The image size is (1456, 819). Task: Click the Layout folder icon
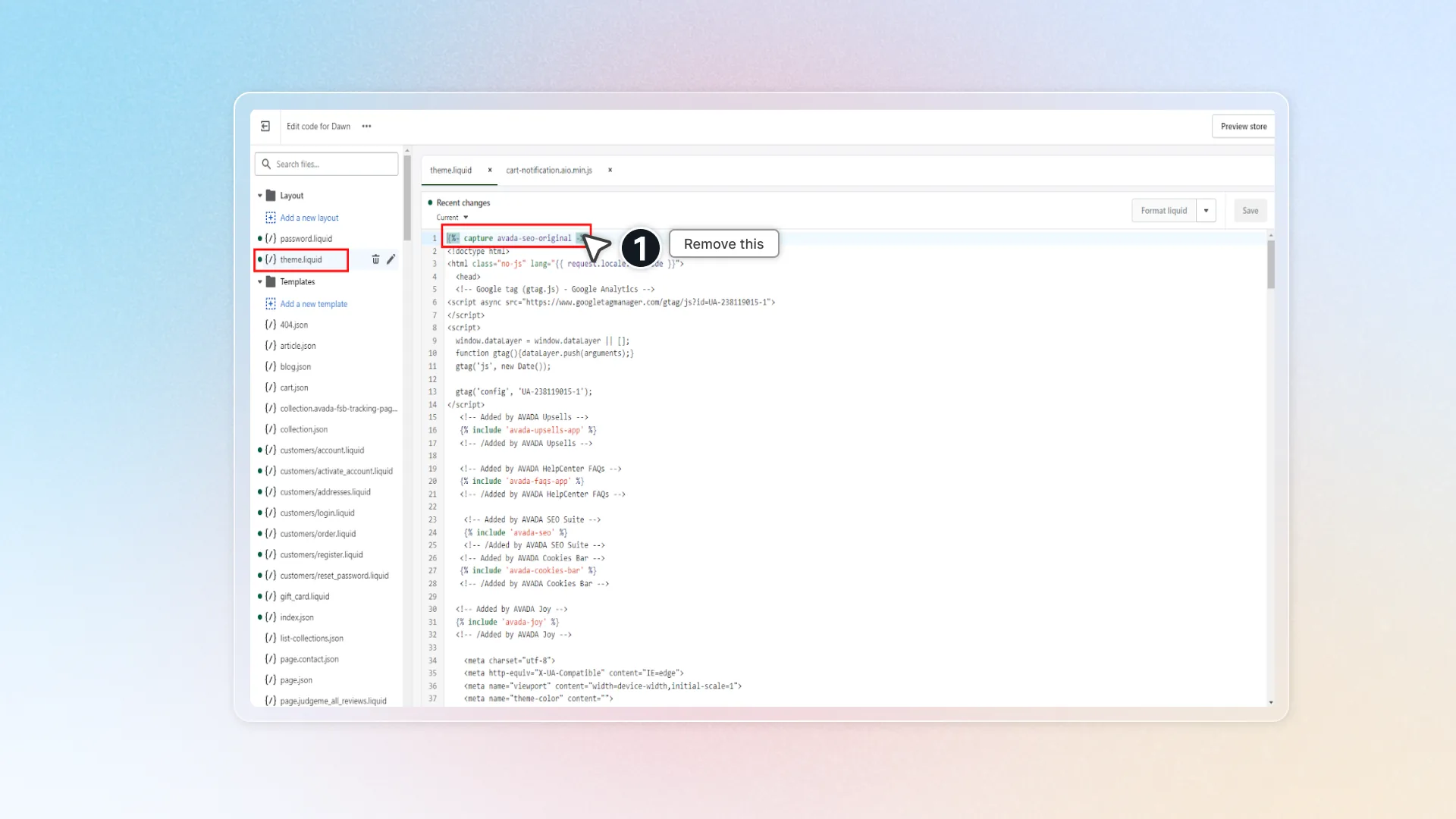pyautogui.click(x=271, y=196)
